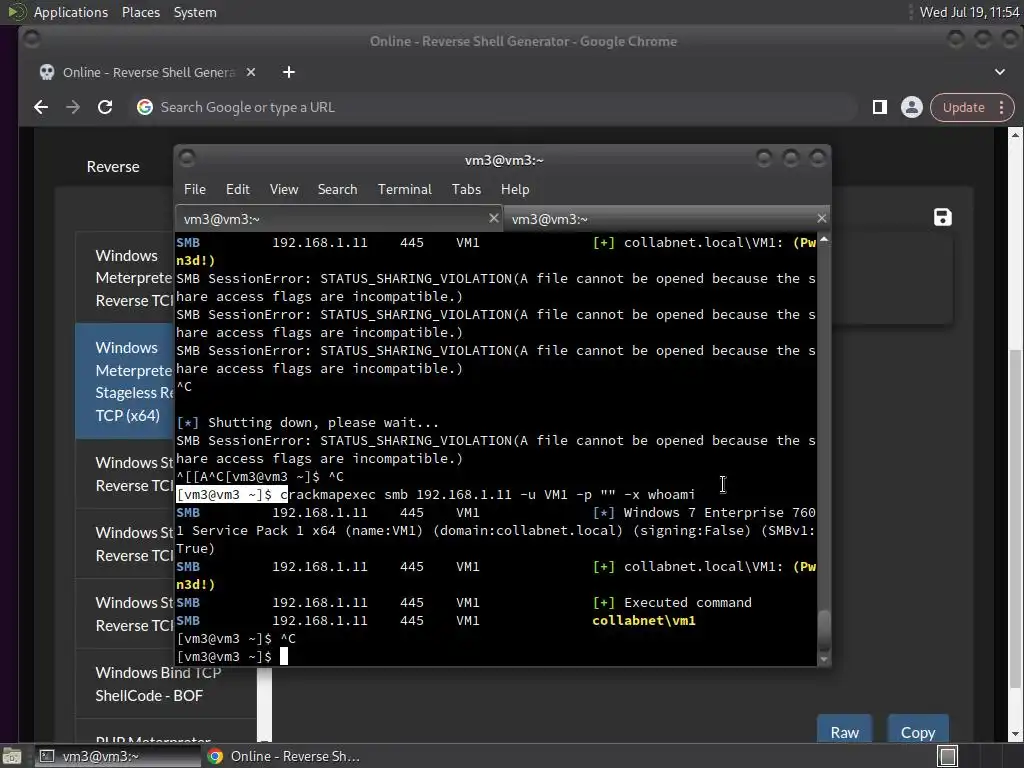The width and height of the screenshot is (1024, 768).
Task: Click the Google icon in address bar
Action: click(x=144, y=107)
